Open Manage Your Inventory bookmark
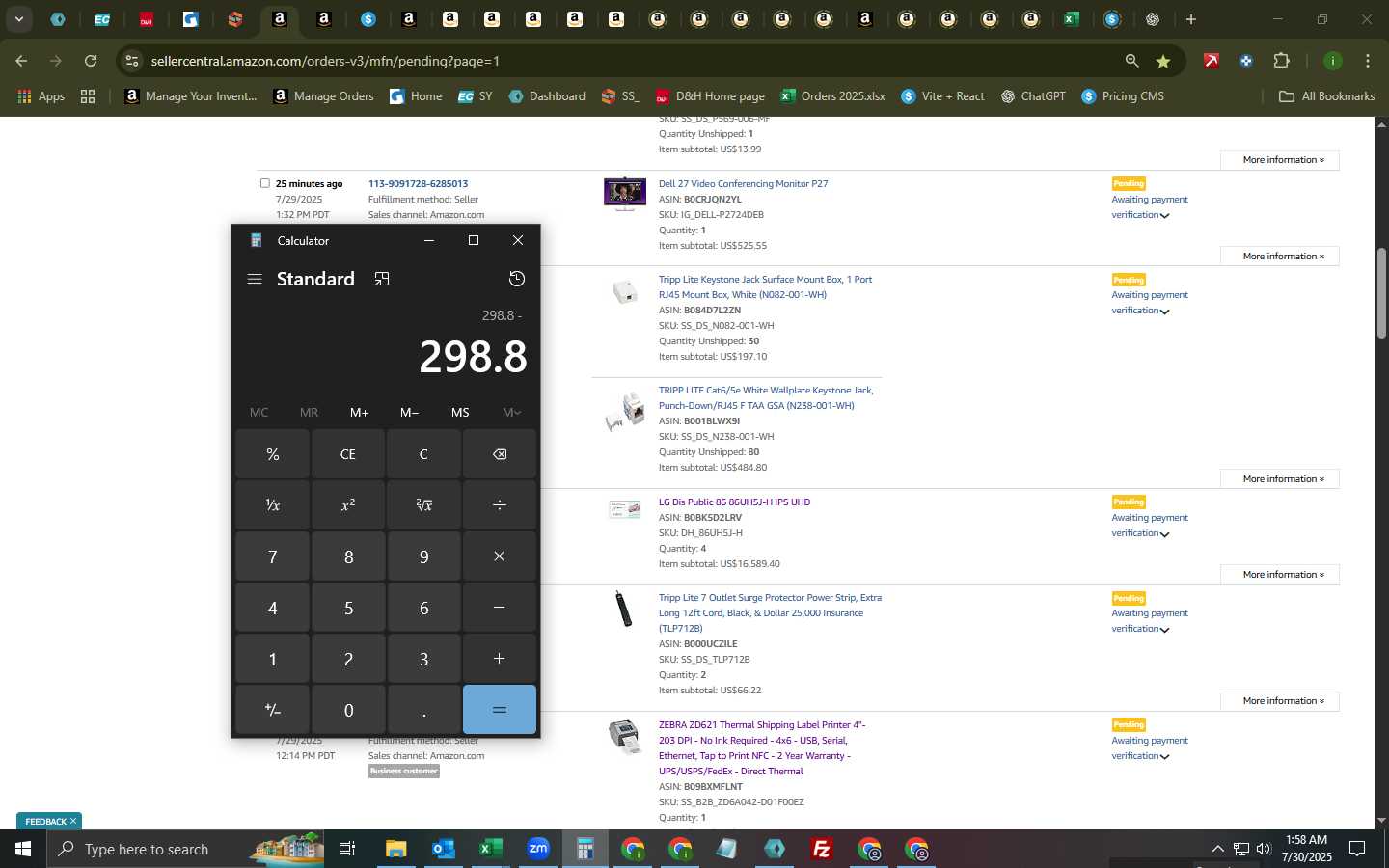1389x868 pixels. point(191,95)
